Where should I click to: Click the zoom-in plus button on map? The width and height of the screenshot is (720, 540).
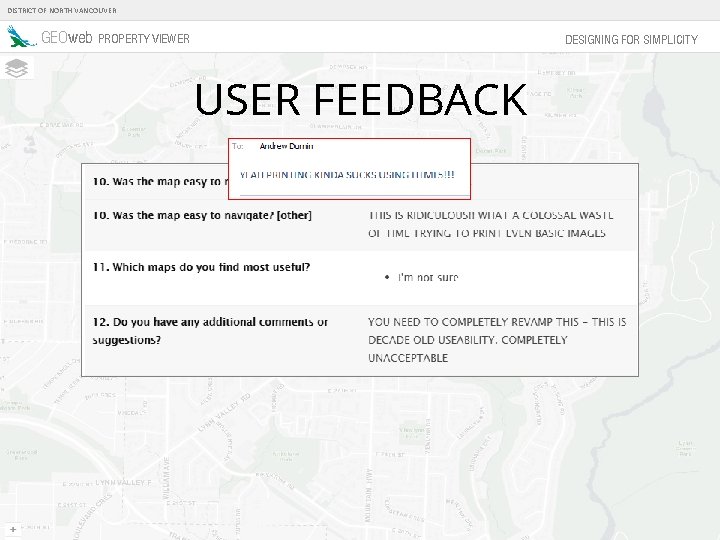pyautogui.click(x=12, y=529)
